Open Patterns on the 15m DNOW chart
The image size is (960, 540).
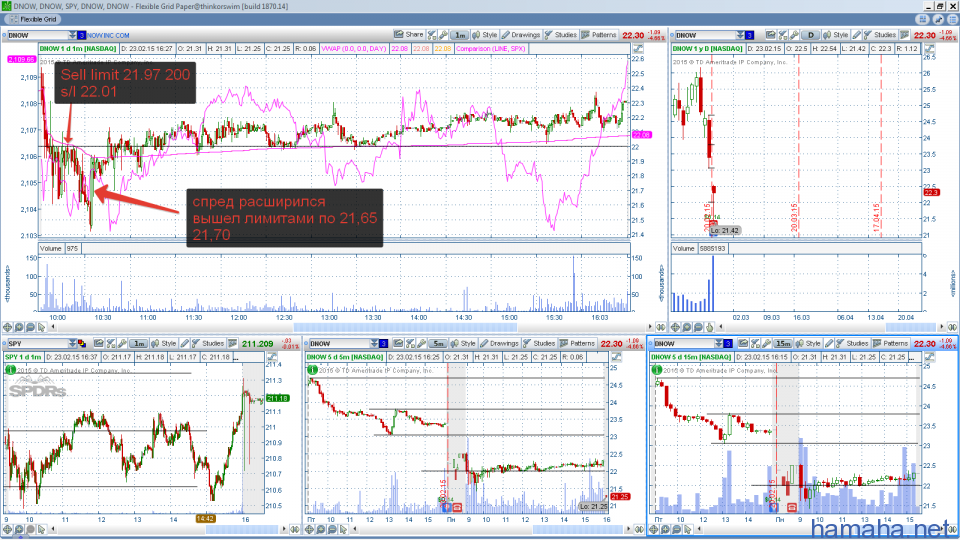tap(891, 343)
